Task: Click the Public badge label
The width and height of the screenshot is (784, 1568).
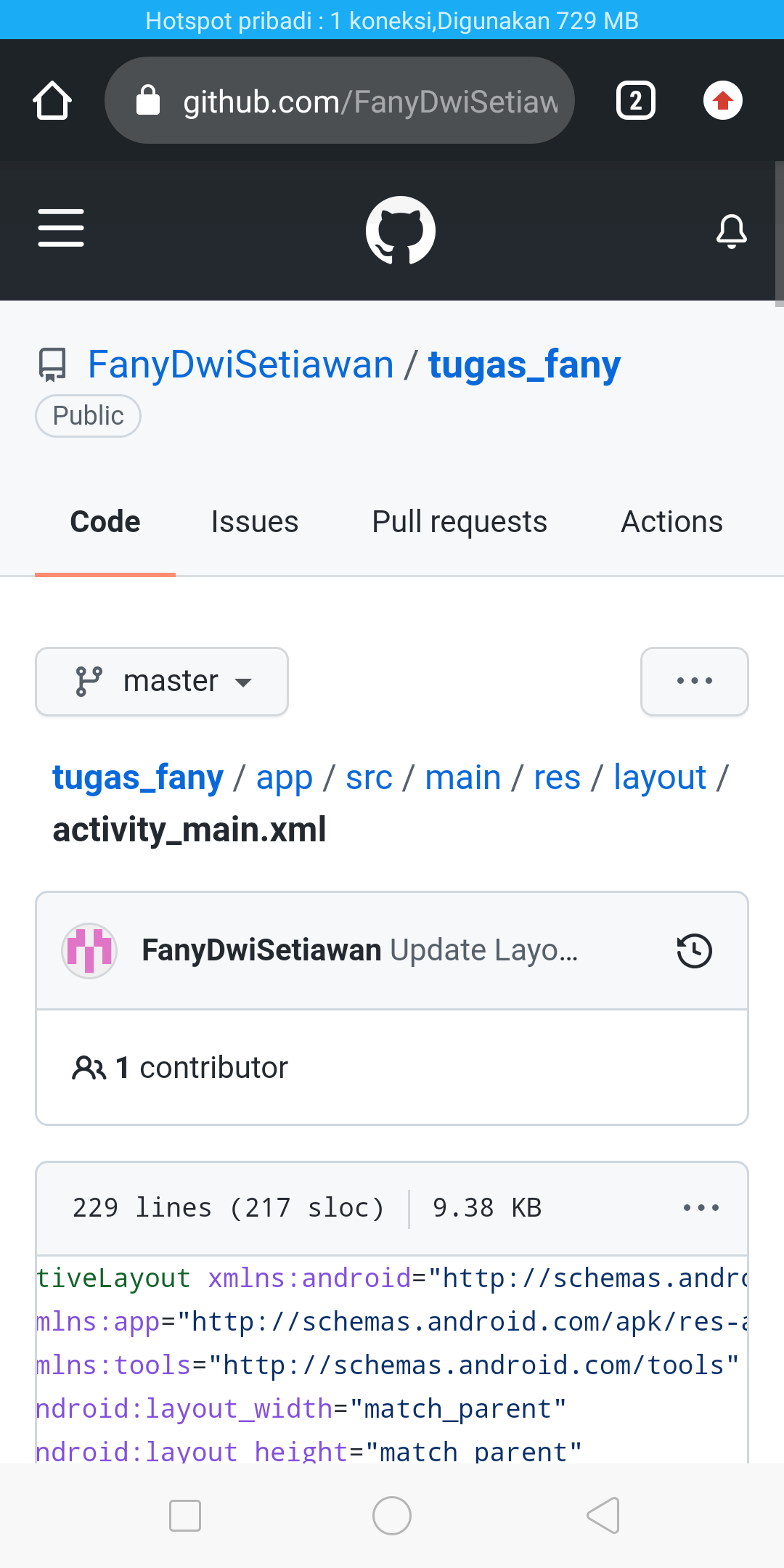Action: 87,415
